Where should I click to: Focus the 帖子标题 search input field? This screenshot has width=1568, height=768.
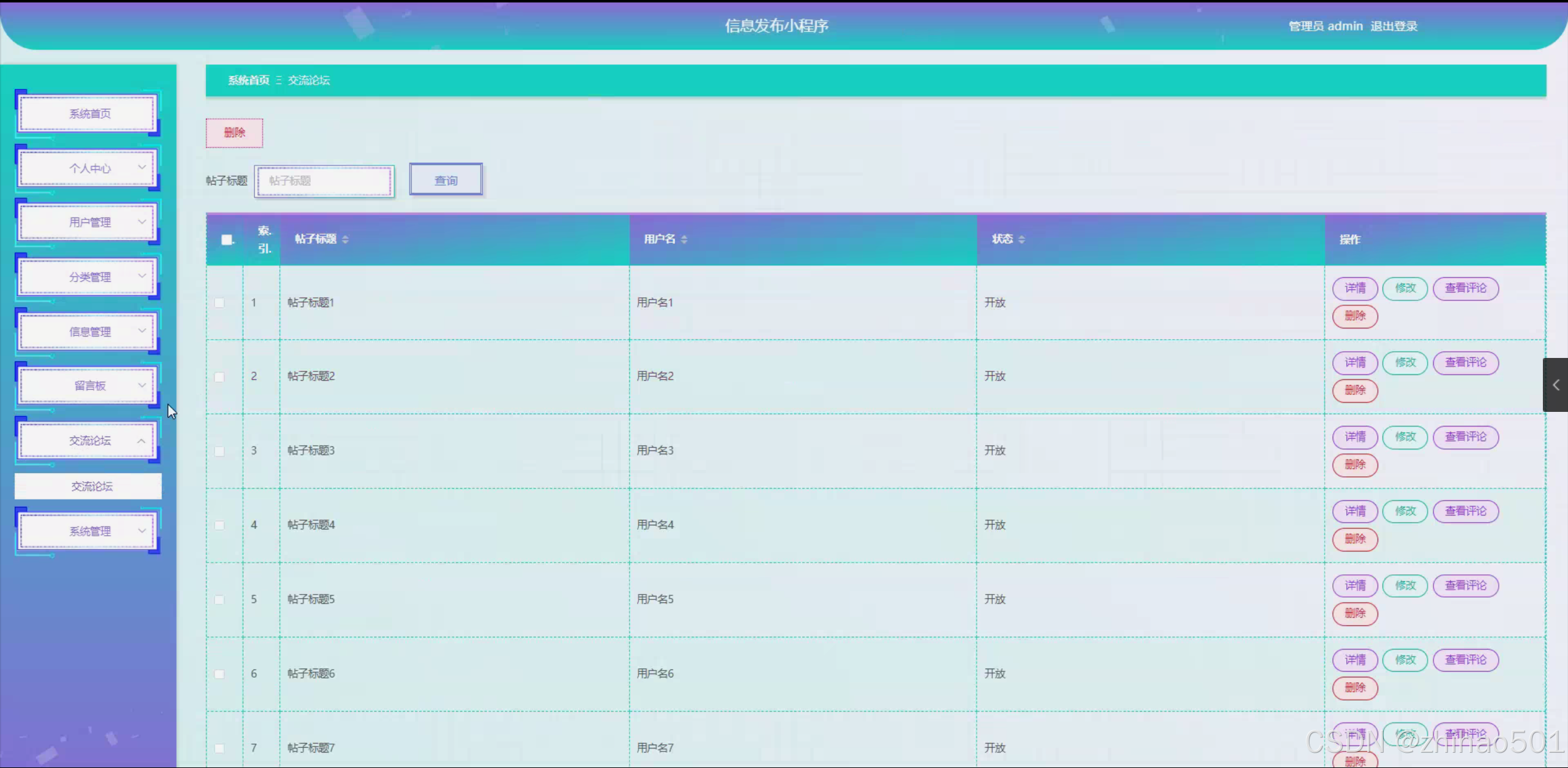(x=324, y=181)
